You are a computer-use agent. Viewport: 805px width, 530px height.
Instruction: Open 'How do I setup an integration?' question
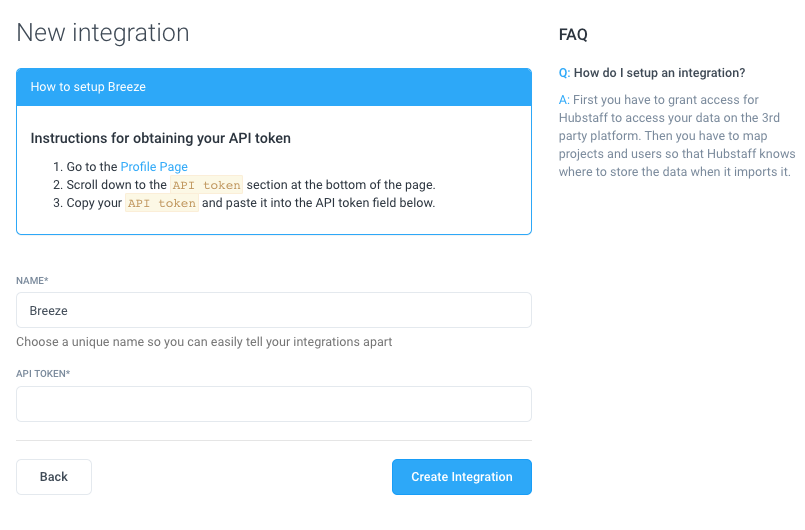660,73
